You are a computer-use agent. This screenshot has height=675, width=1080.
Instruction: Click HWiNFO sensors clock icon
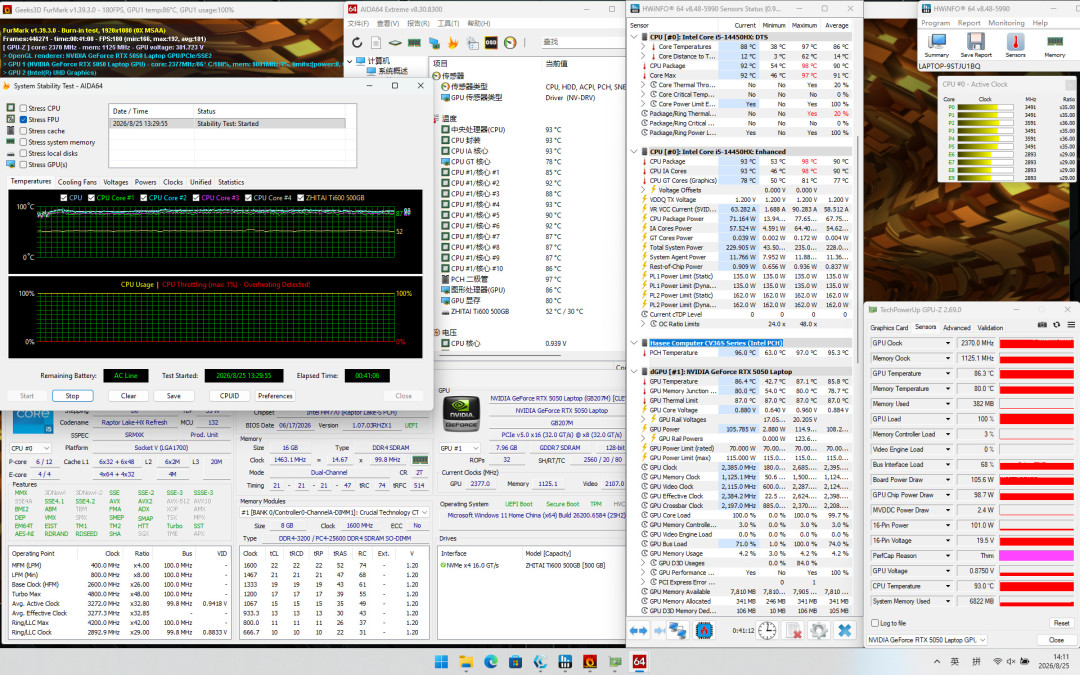point(767,630)
